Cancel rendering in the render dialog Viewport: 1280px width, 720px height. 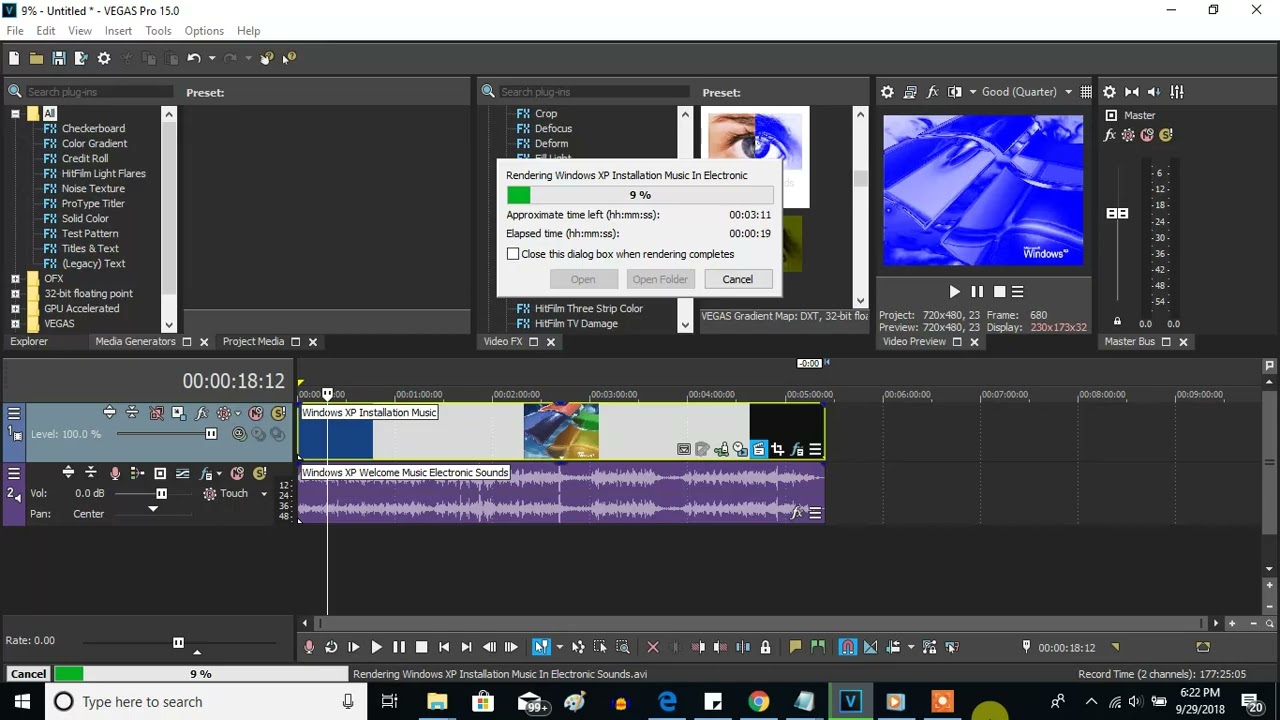[x=738, y=279]
